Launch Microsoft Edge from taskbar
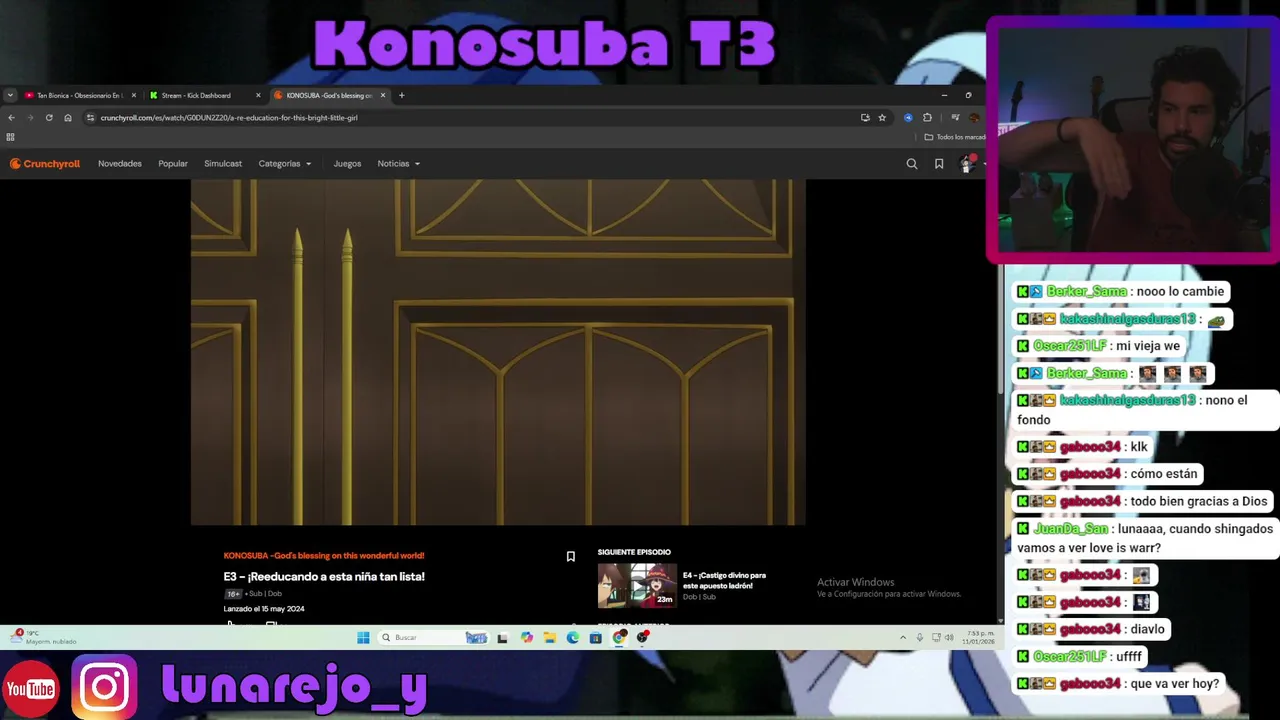The image size is (1280, 720). coord(572,637)
